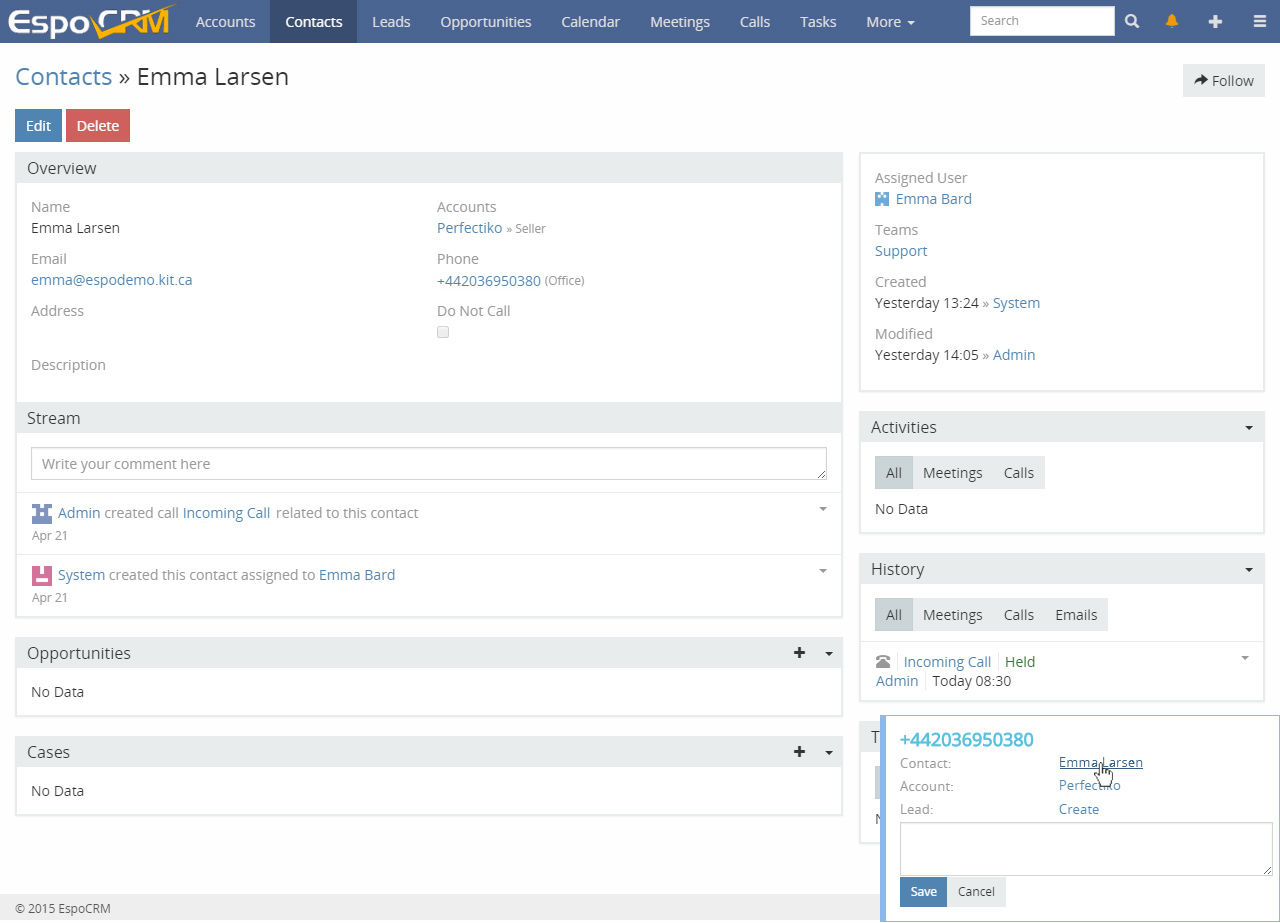Select All tab in History panel

[894, 615]
